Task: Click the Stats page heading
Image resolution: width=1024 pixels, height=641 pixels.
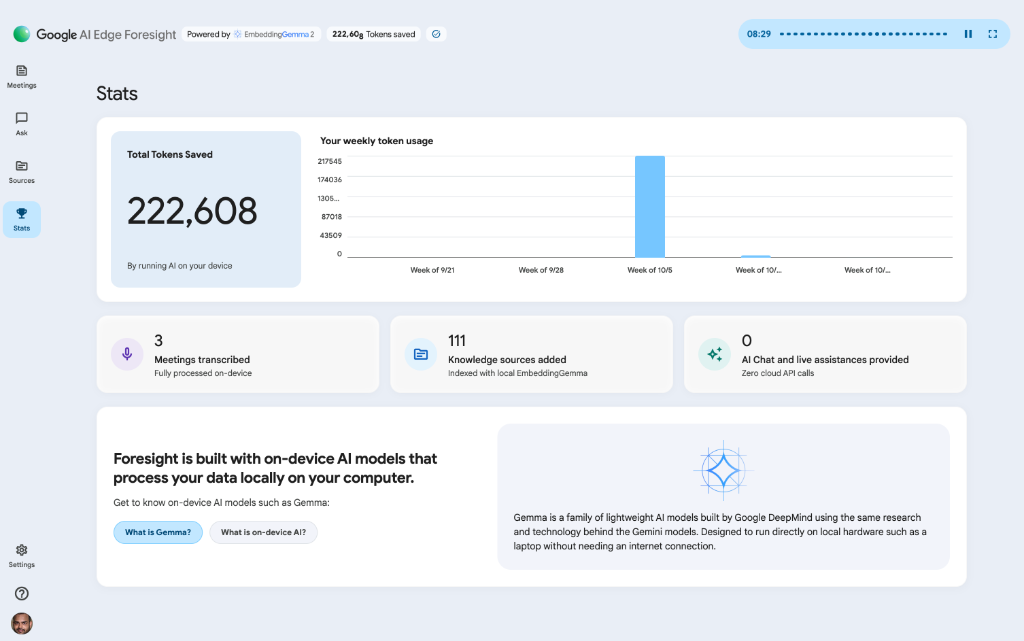Action: [x=117, y=93]
